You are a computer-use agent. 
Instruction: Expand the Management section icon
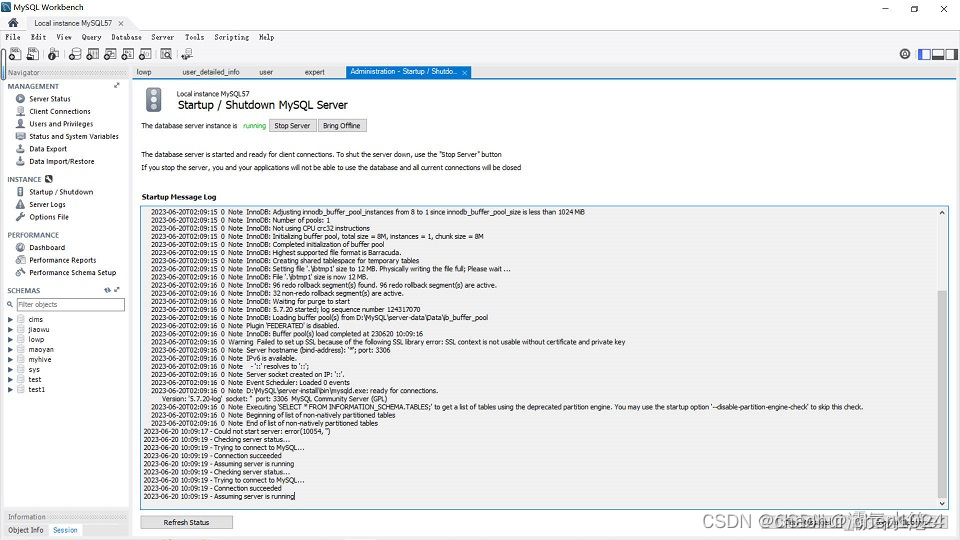click(x=116, y=86)
